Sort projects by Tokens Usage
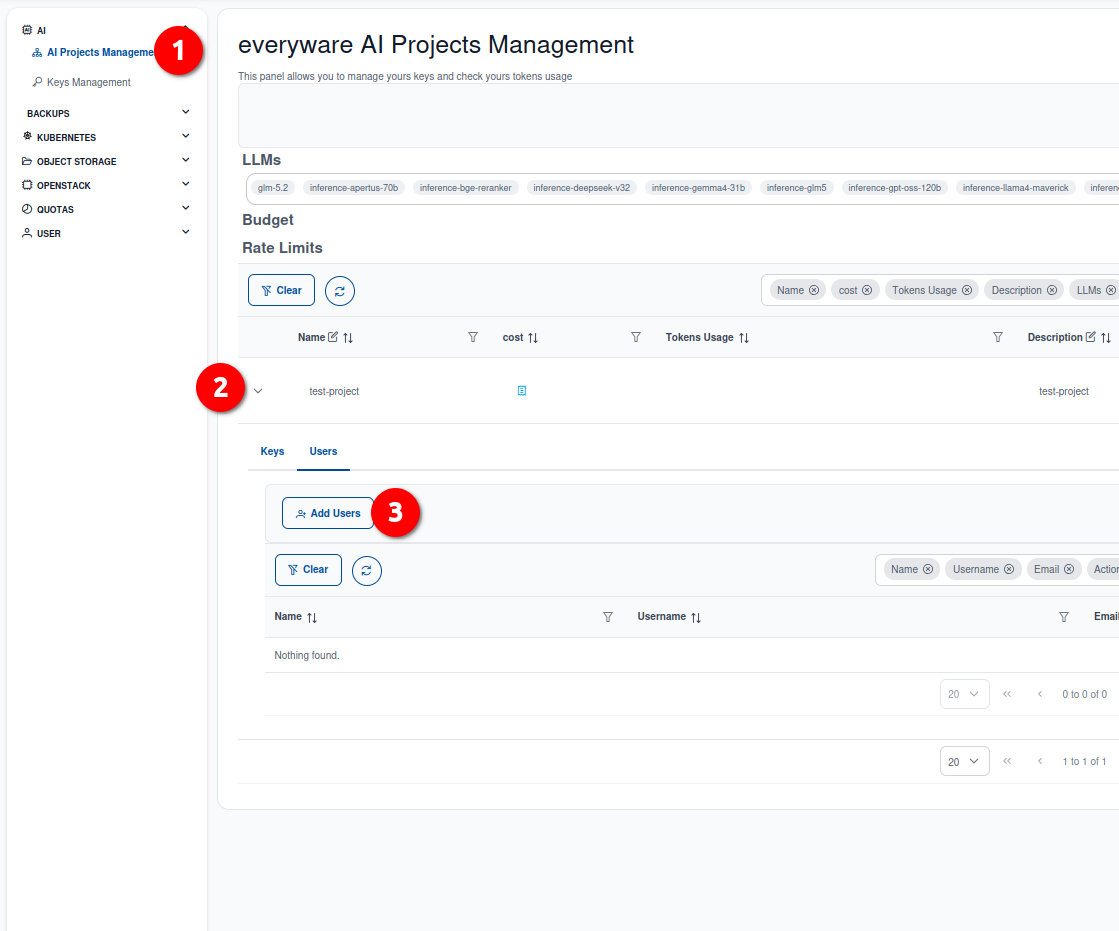1119x931 pixels. [x=744, y=337]
